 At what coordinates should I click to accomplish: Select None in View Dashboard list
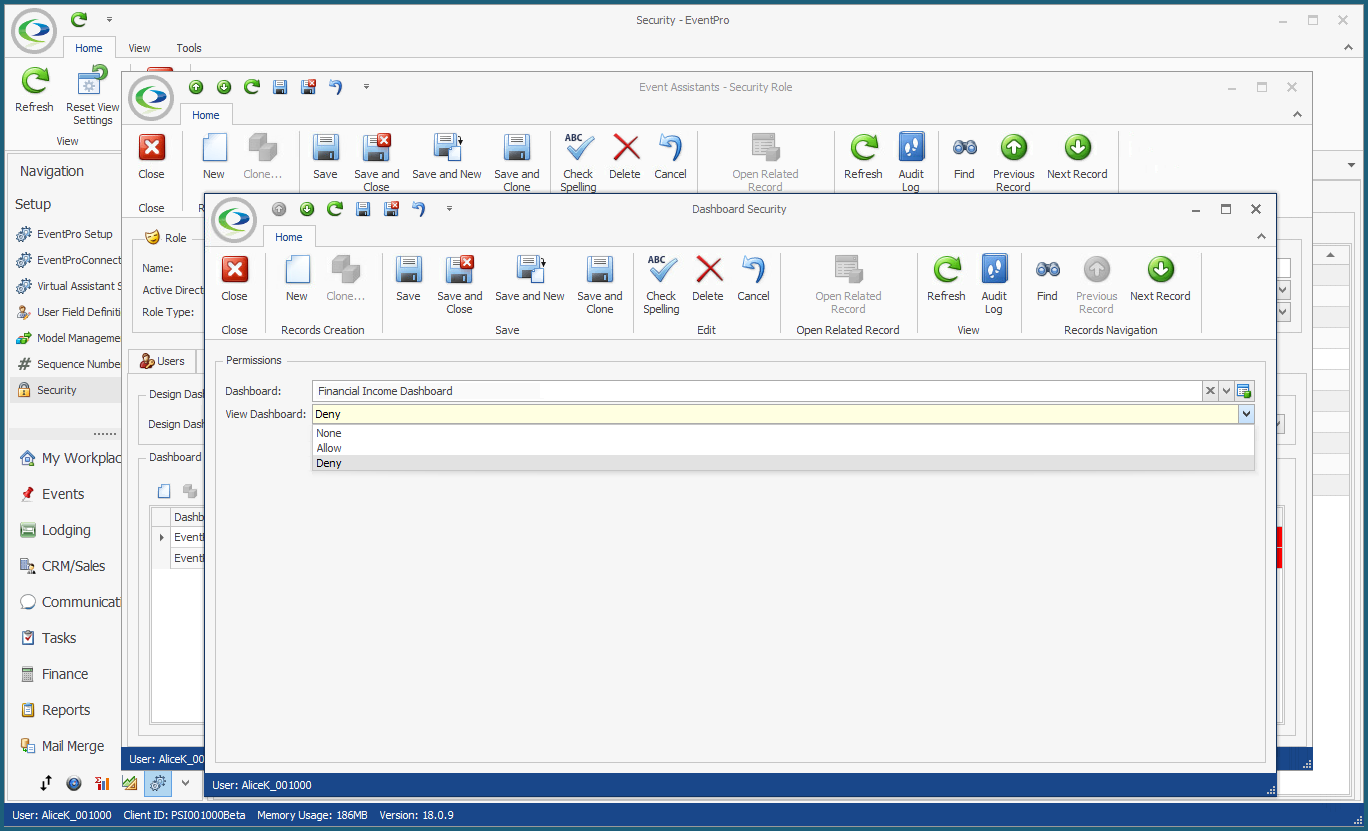(783, 433)
